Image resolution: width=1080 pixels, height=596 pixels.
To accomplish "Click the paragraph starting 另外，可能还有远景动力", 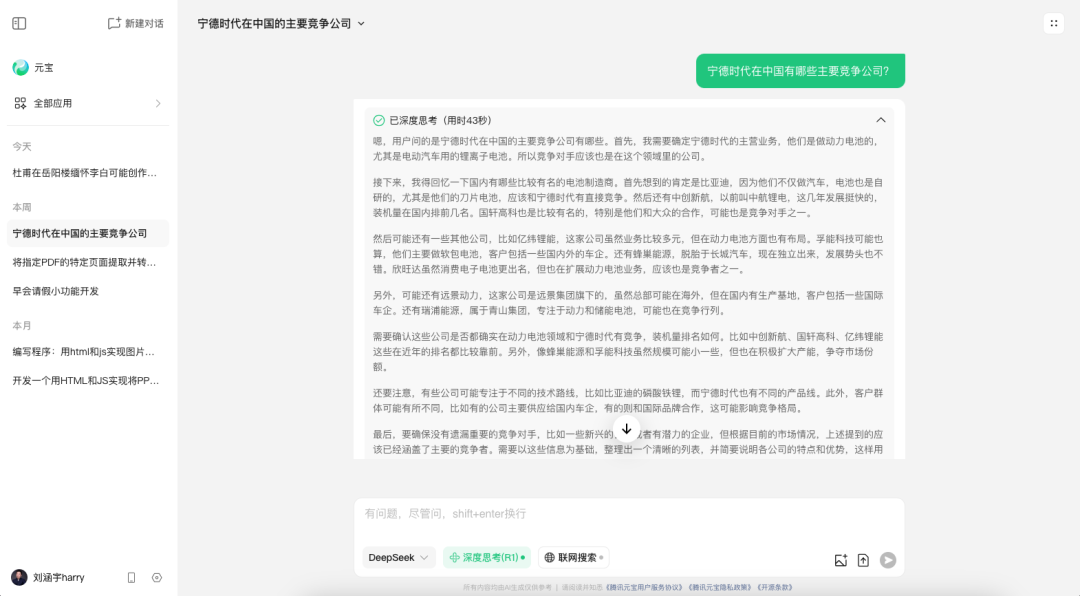I will (x=628, y=303).
